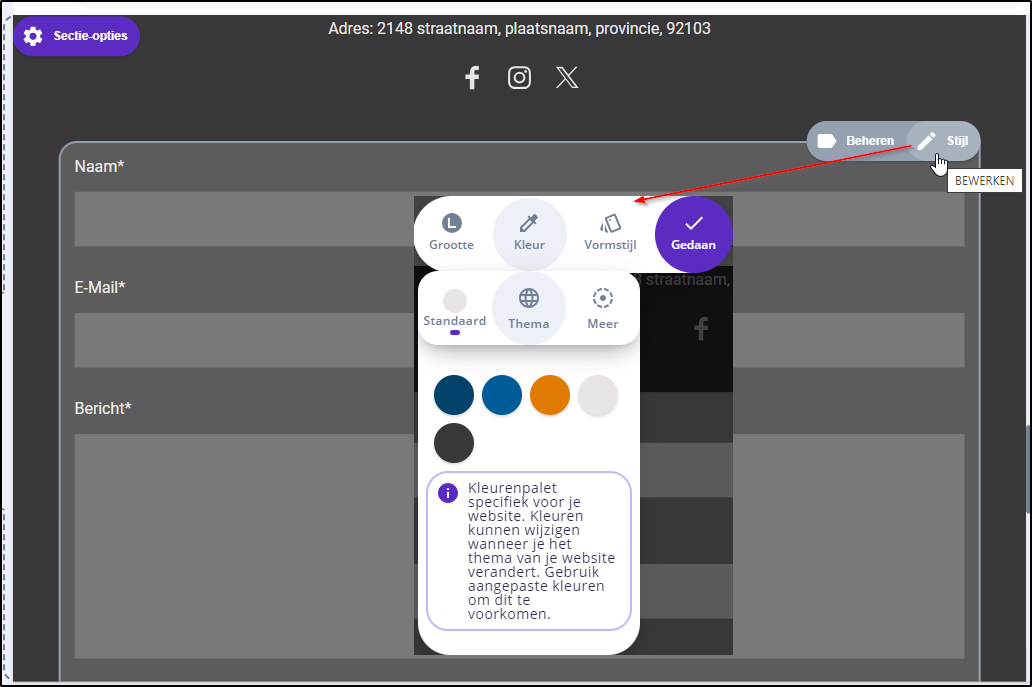Click the Naam input field
The image size is (1032, 687).
coord(240,220)
